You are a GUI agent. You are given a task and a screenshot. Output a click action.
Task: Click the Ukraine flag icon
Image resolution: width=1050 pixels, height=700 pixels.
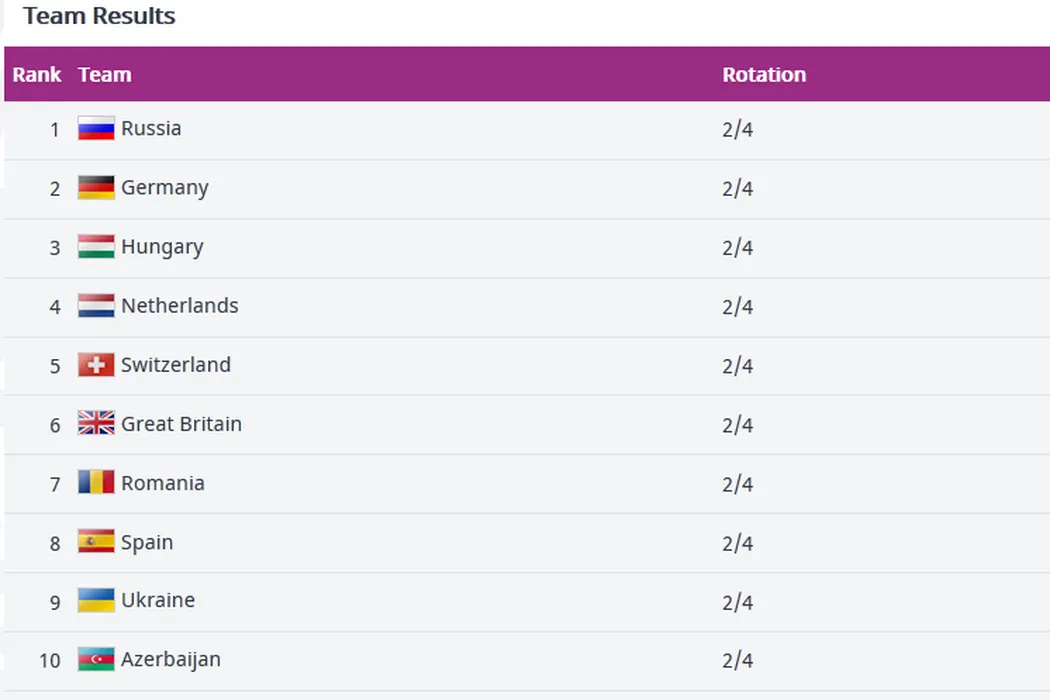pyautogui.click(x=96, y=601)
